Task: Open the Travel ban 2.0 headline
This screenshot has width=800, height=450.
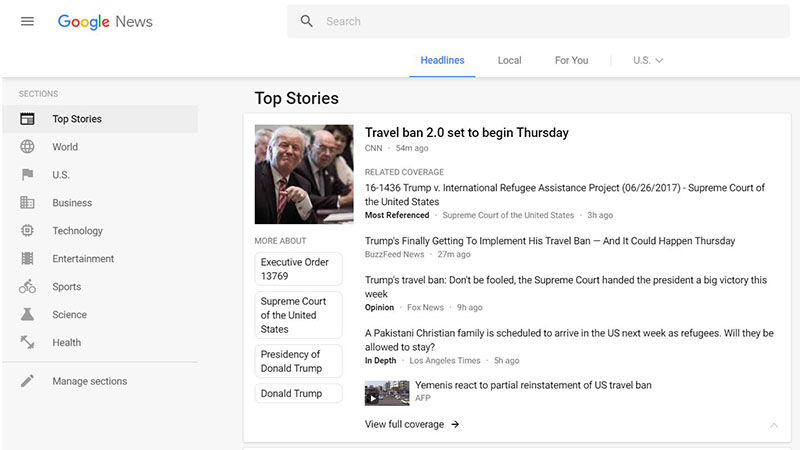Action: [x=466, y=132]
